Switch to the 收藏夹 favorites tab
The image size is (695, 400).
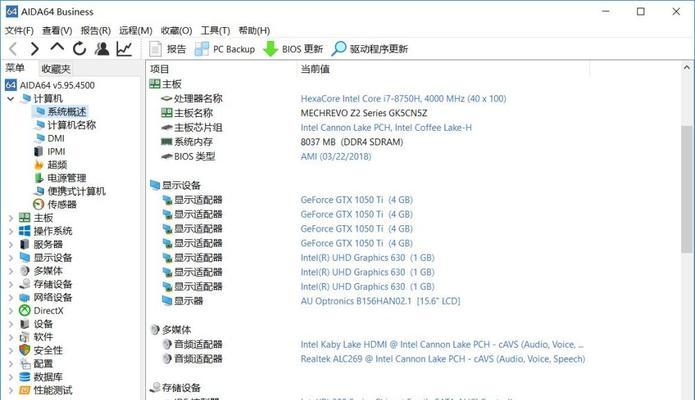[56, 69]
